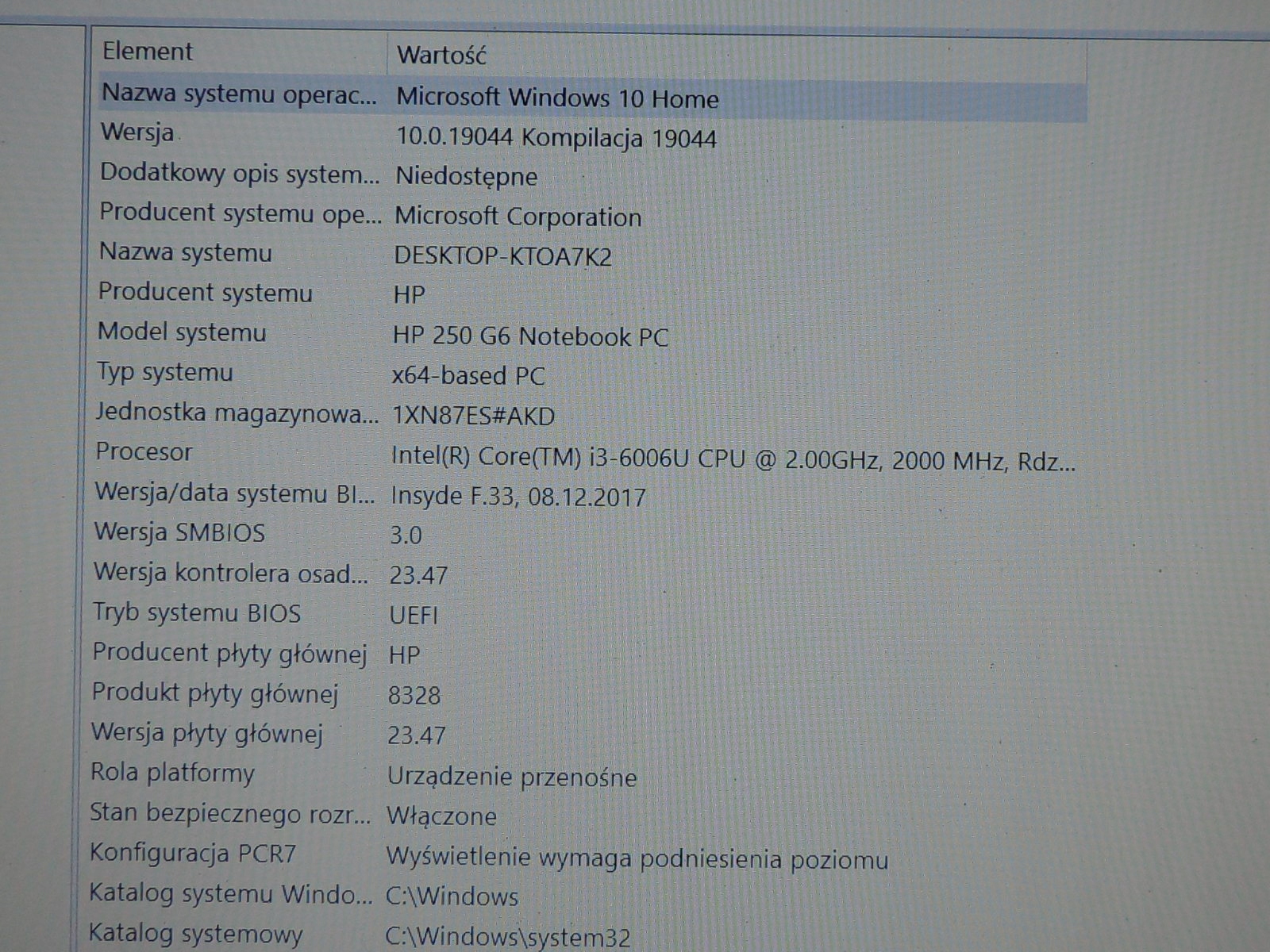
Task: Select the DESKTOP-KTOA7K2 system name value
Action: tap(502, 257)
